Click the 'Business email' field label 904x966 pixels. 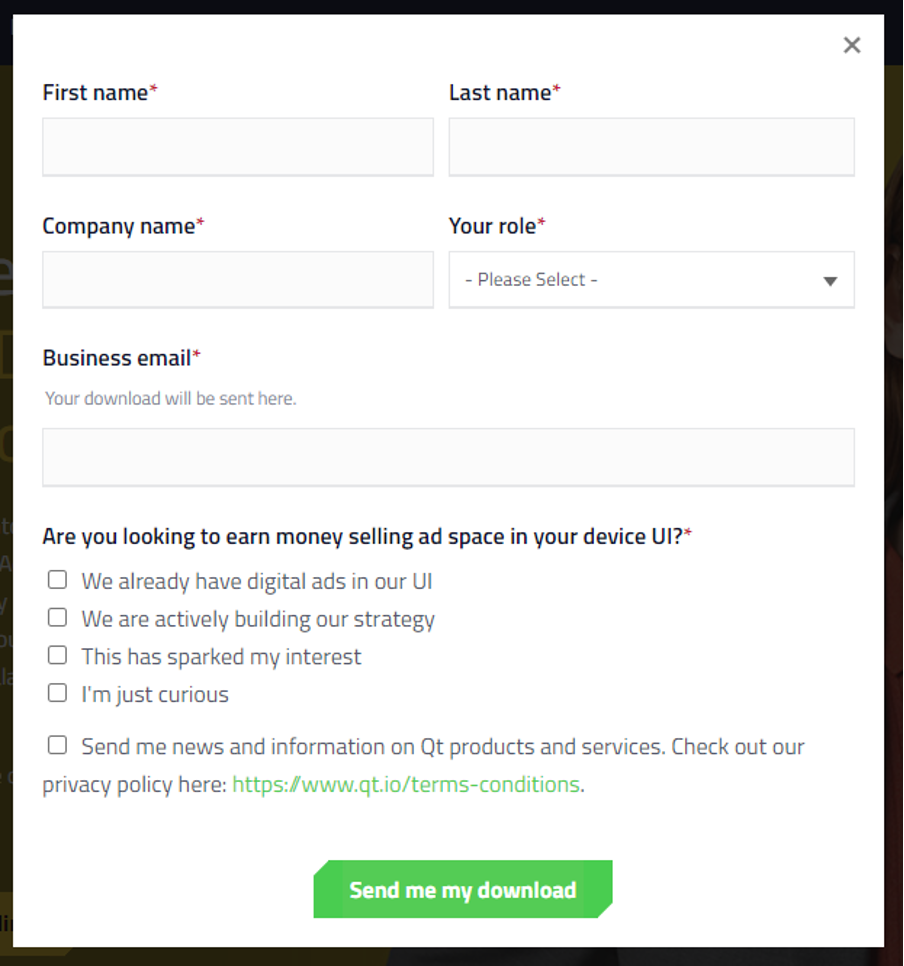[x=117, y=358]
